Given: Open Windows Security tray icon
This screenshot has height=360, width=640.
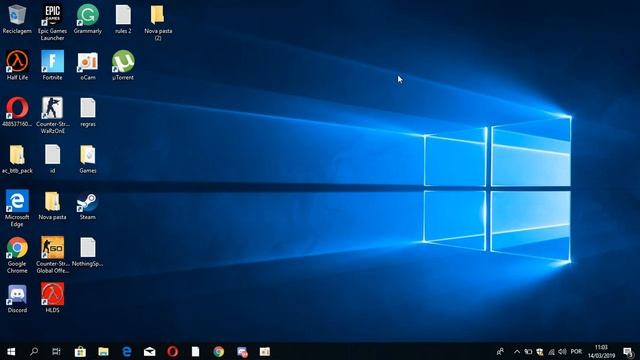Looking at the screenshot, I should click(x=540, y=351).
